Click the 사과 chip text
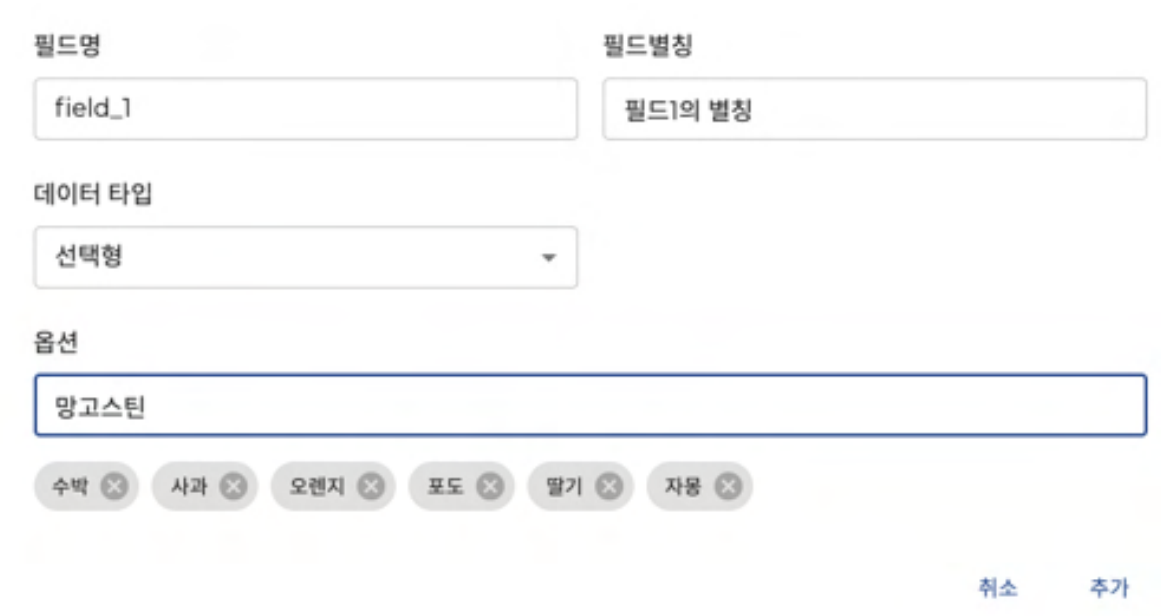This screenshot has height=616, width=1161. coord(190,487)
